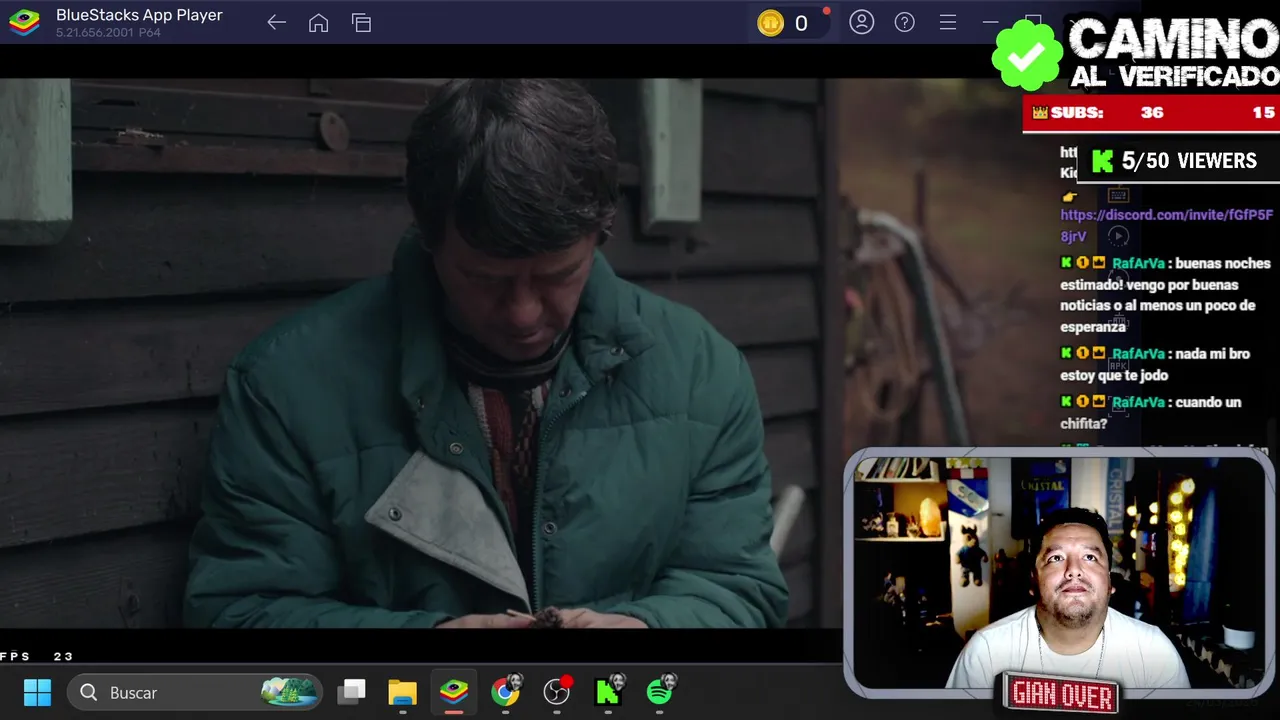Open the BlueStacks home screen icon

click(318, 23)
